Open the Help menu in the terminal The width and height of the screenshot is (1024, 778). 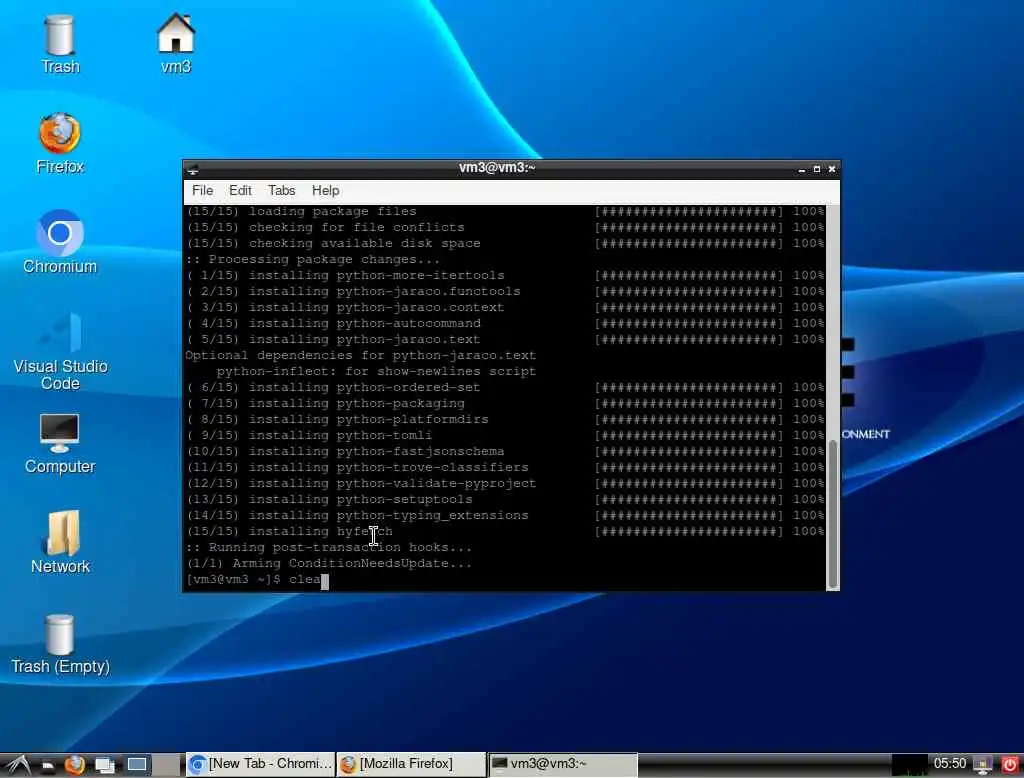point(325,191)
